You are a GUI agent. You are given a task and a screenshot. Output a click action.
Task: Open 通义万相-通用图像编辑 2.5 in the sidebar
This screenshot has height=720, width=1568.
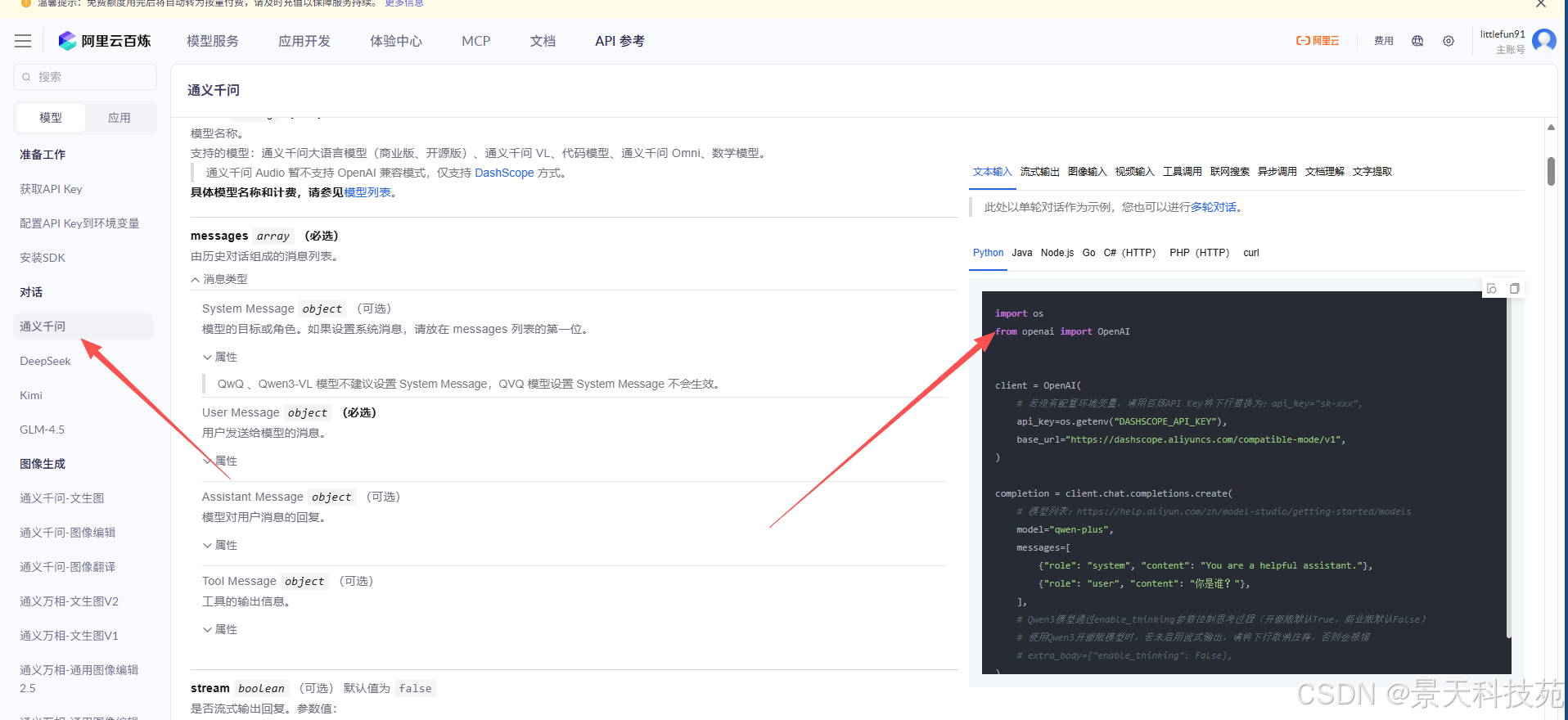click(x=79, y=679)
